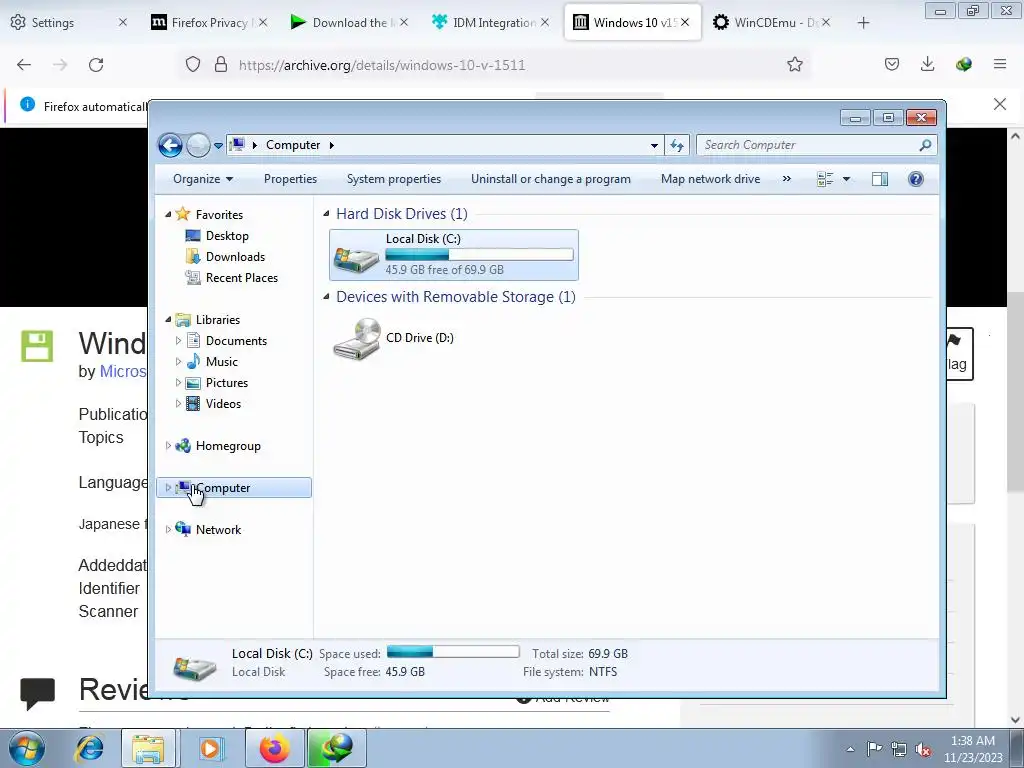Expand the Videos library arrow
This screenshot has width=1024, height=768.
(178, 404)
